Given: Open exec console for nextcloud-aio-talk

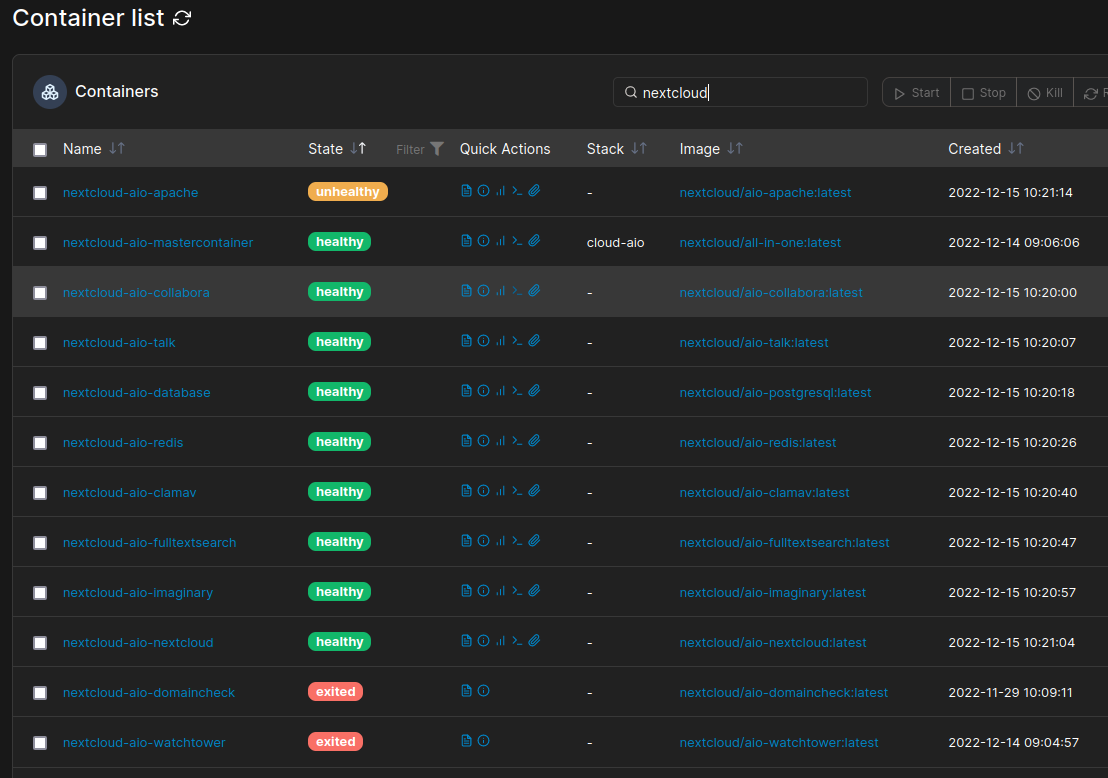Looking at the screenshot, I should 517,340.
